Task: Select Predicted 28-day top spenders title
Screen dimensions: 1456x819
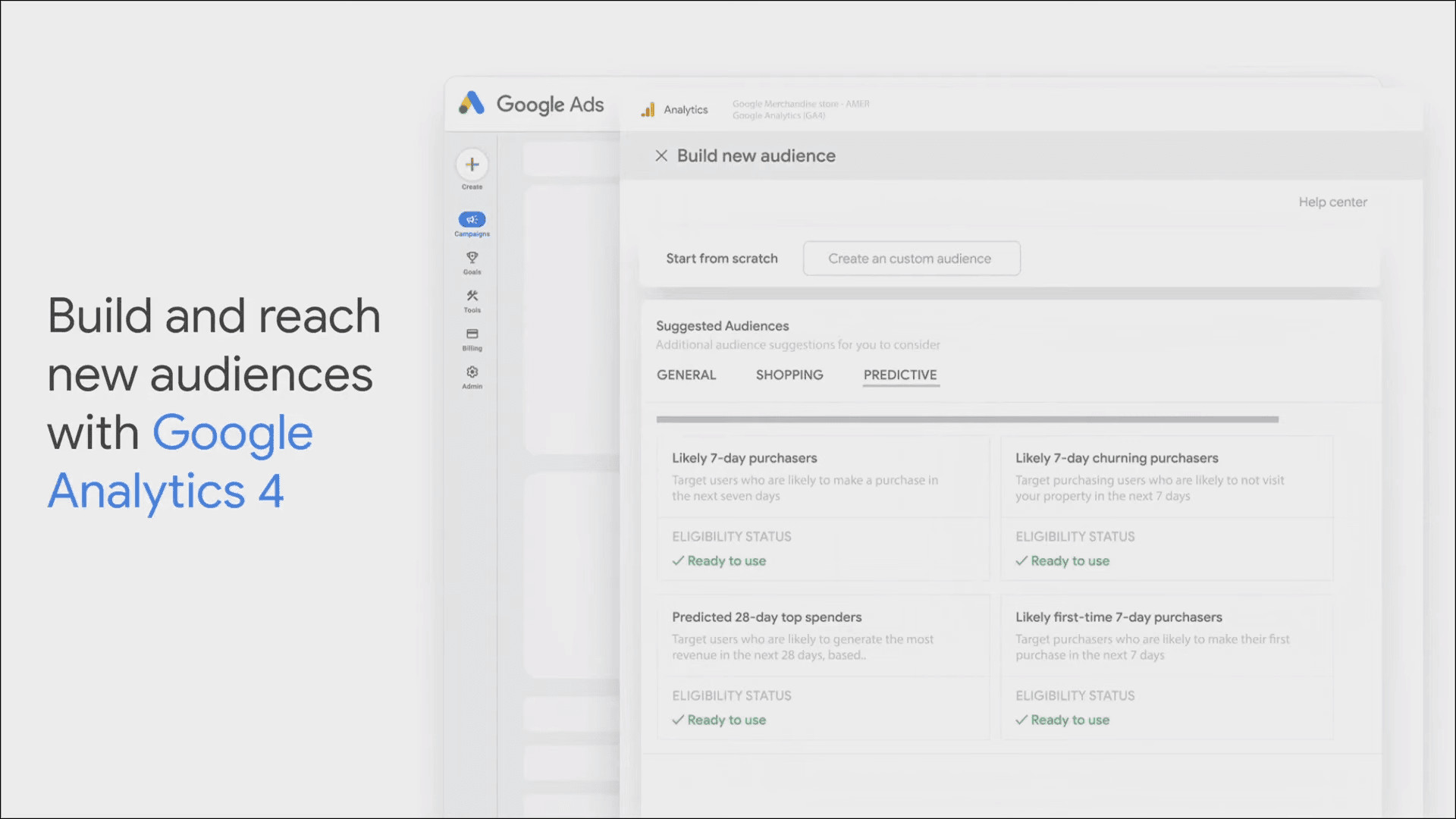Action: pos(767,617)
